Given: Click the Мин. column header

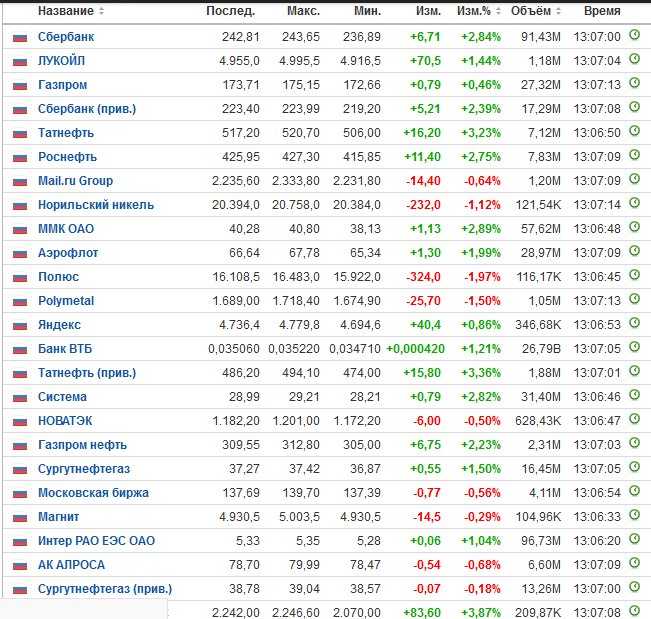Looking at the screenshot, I should [x=367, y=11].
